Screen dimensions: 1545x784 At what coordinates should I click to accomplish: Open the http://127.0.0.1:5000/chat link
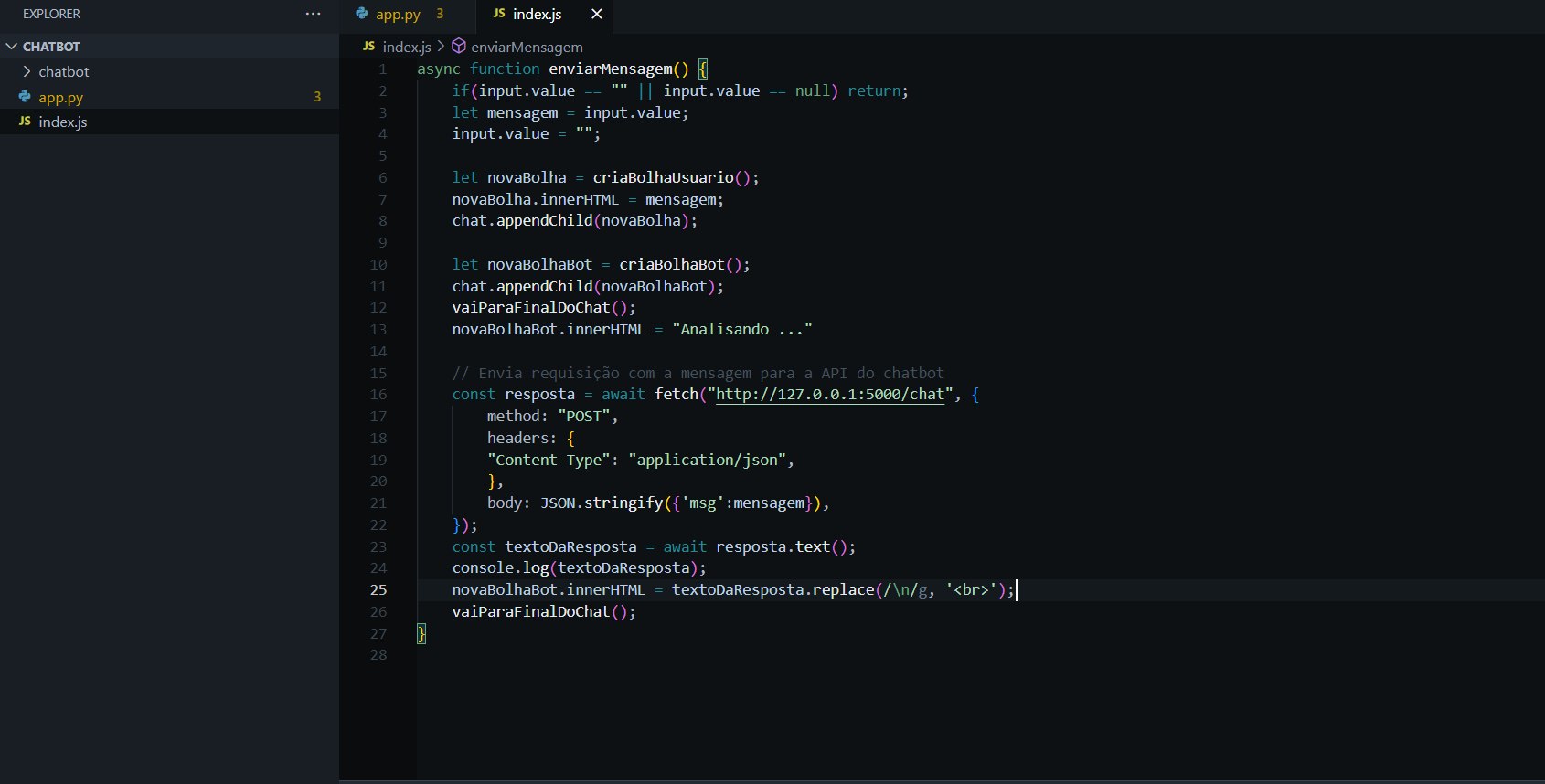click(830, 394)
